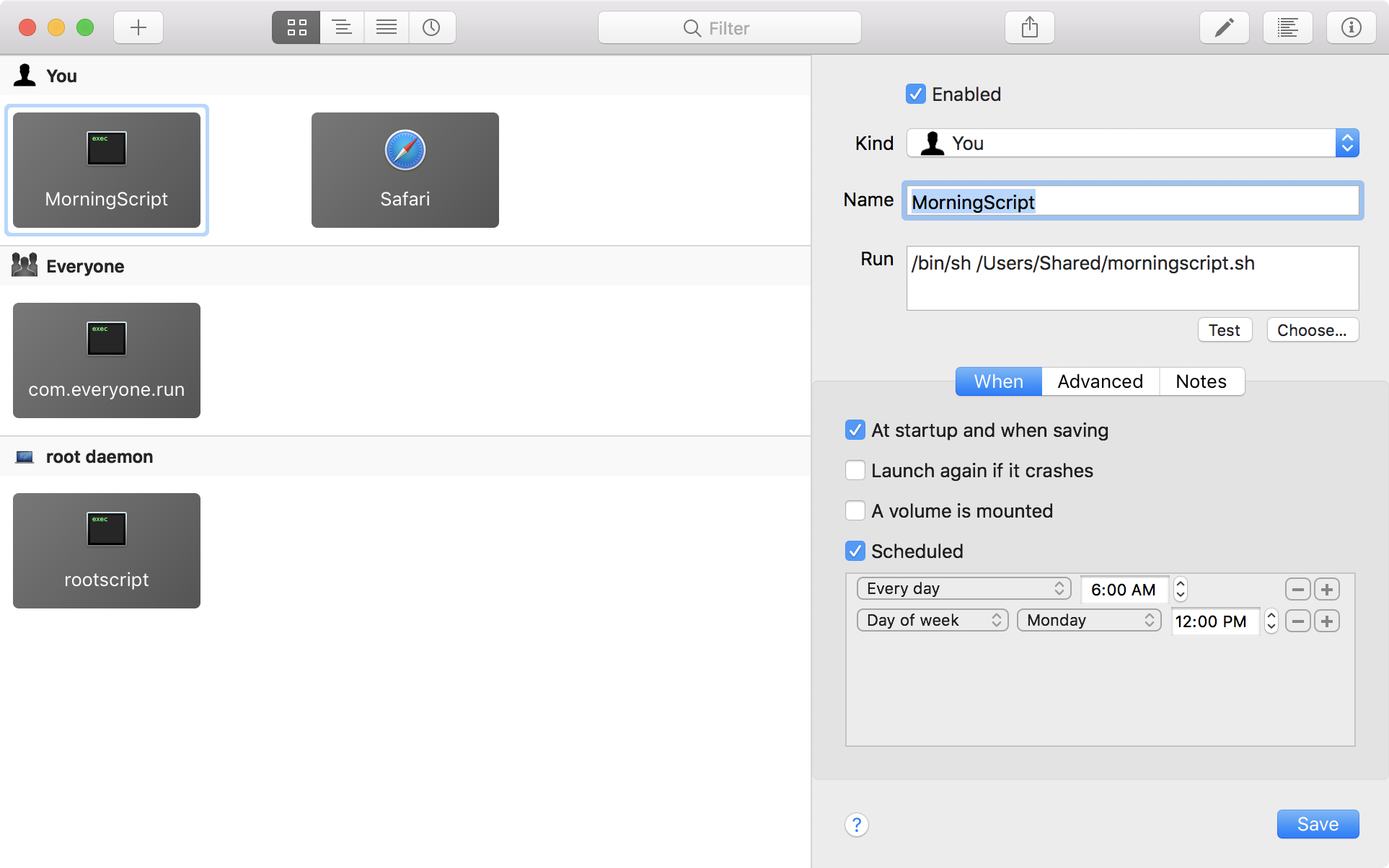The width and height of the screenshot is (1389, 868).
Task: Open the Notes tab
Action: click(1201, 381)
